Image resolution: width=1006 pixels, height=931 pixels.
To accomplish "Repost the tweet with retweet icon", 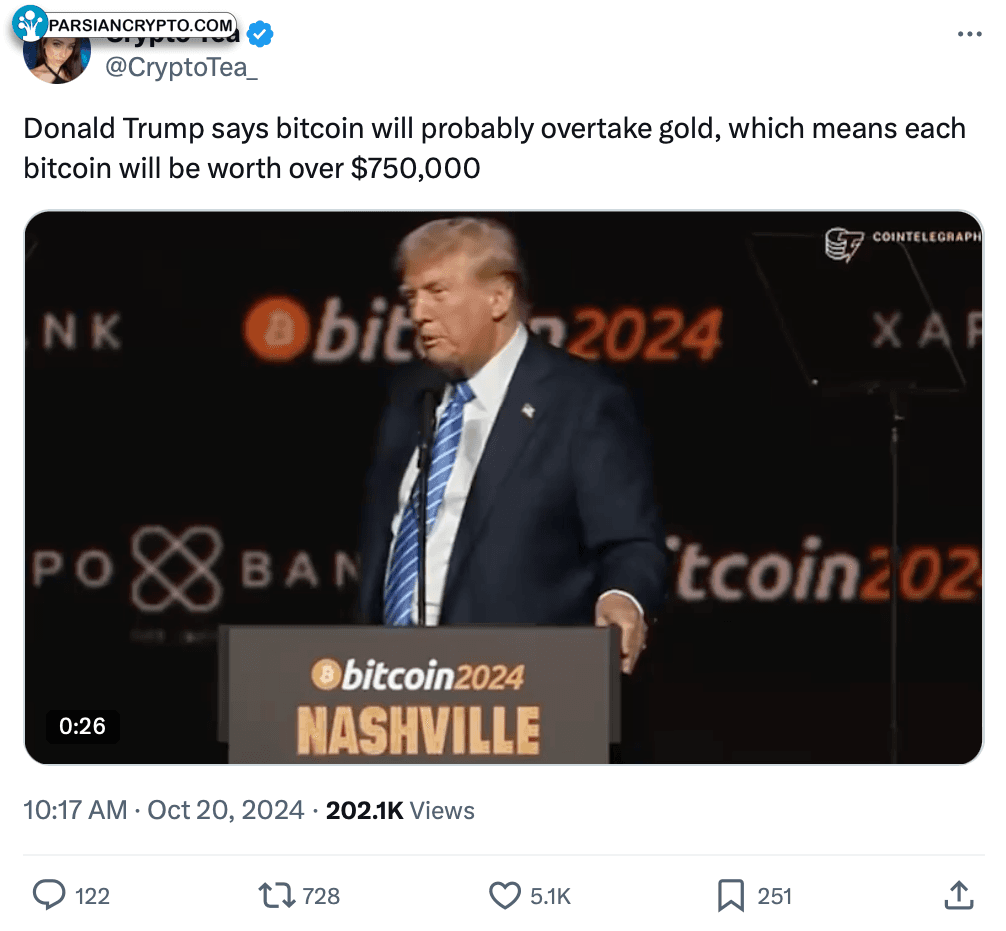I will (x=276, y=895).
